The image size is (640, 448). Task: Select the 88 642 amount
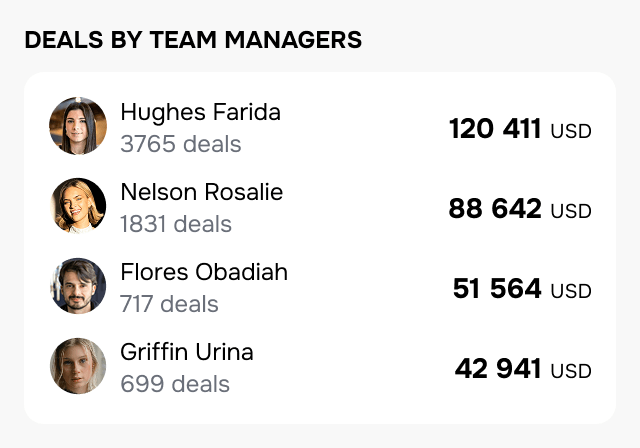pyautogui.click(x=495, y=209)
